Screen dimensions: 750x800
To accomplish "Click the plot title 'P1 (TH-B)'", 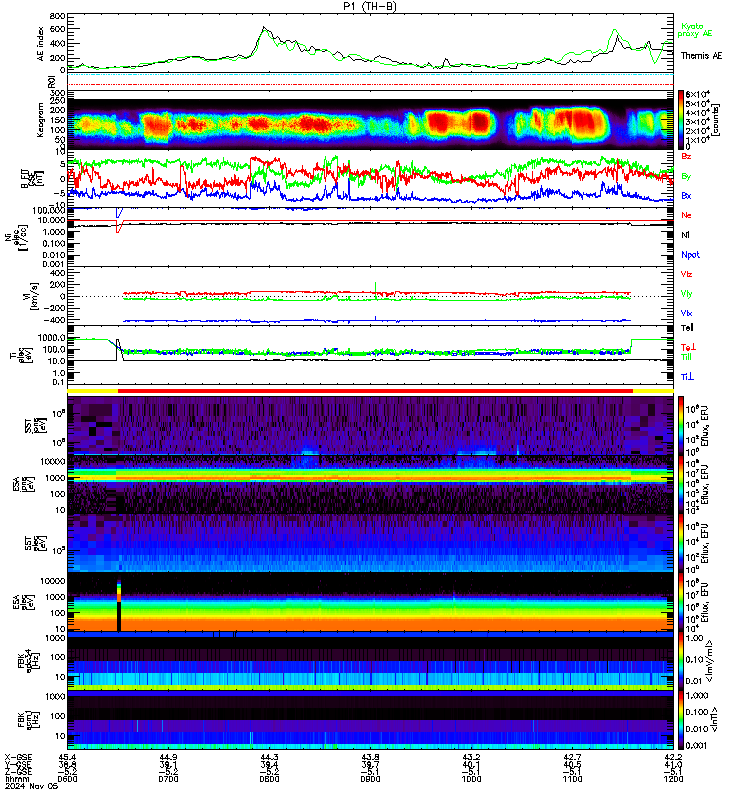I will click(369, 6).
